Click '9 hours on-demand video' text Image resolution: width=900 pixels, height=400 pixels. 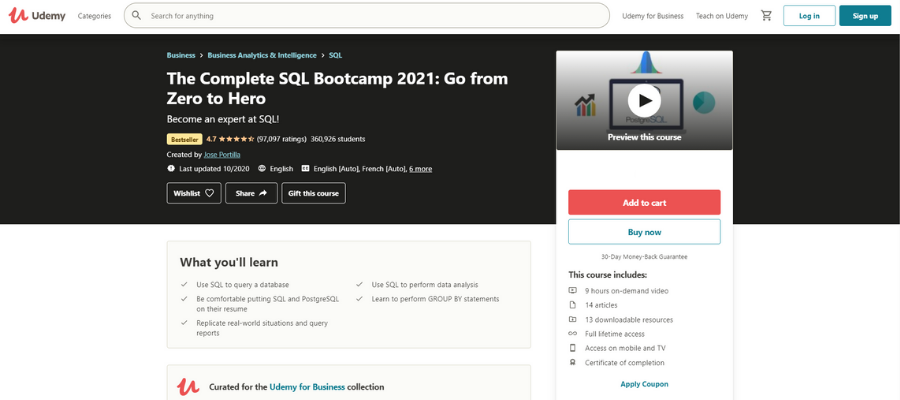click(x=627, y=291)
